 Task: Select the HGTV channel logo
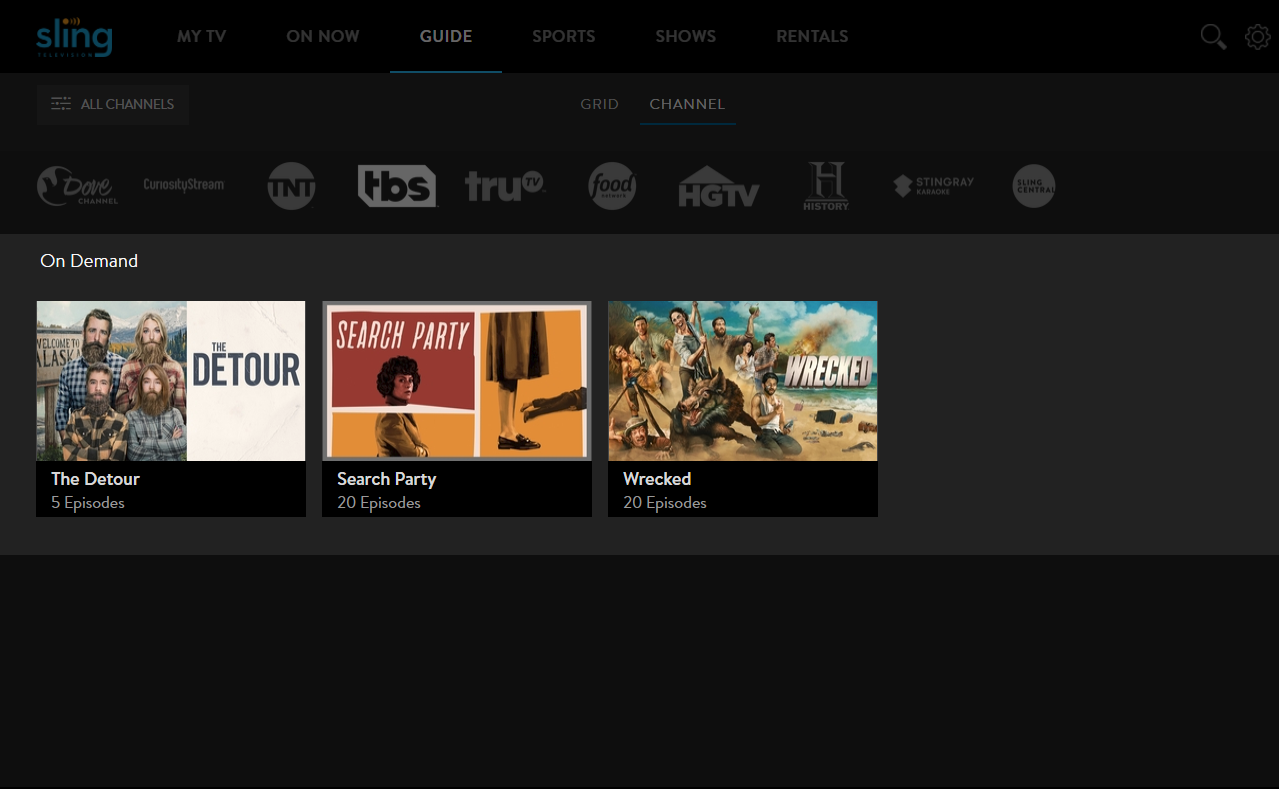pyautogui.click(x=719, y=186)
